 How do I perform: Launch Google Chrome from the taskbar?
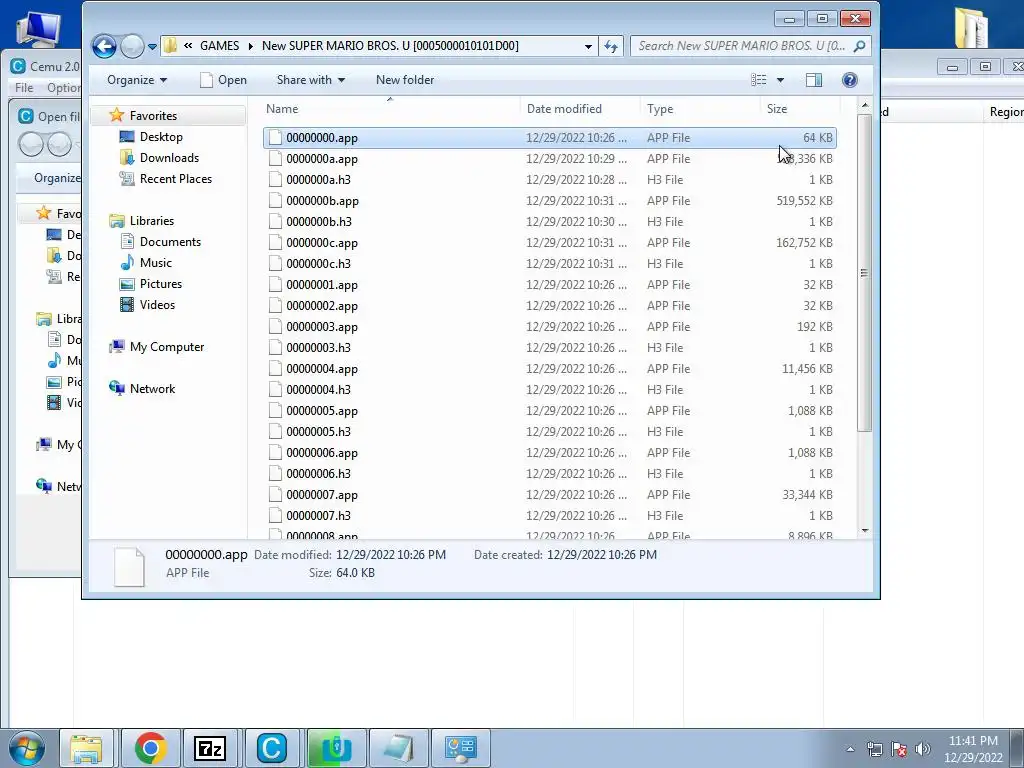[x=150, y=748]
